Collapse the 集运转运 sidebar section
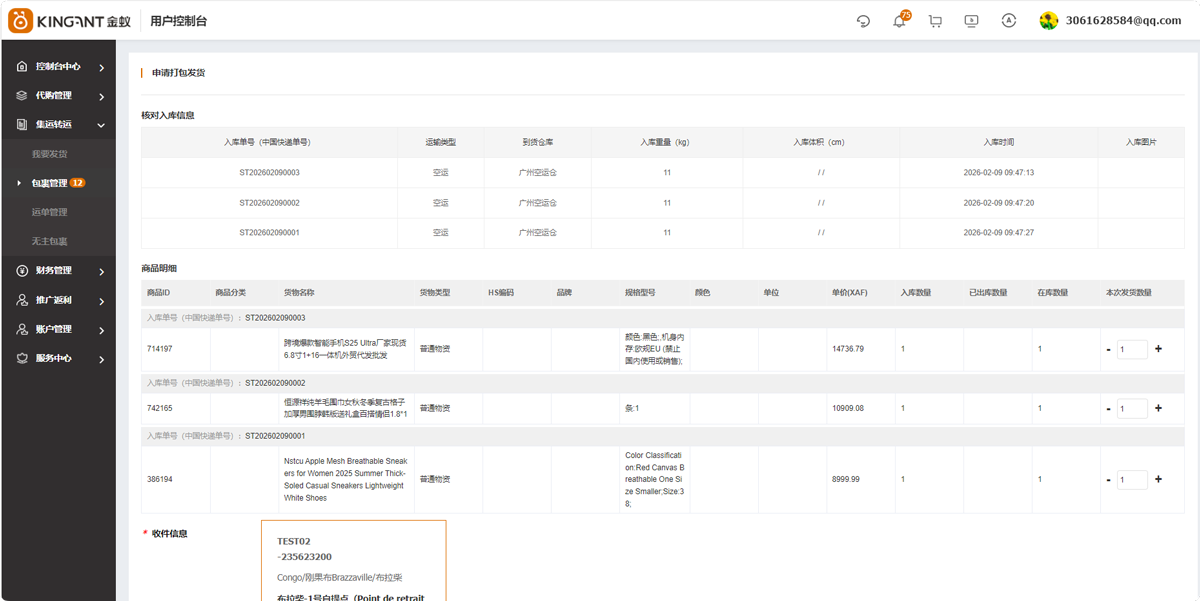 click(60, 125)
